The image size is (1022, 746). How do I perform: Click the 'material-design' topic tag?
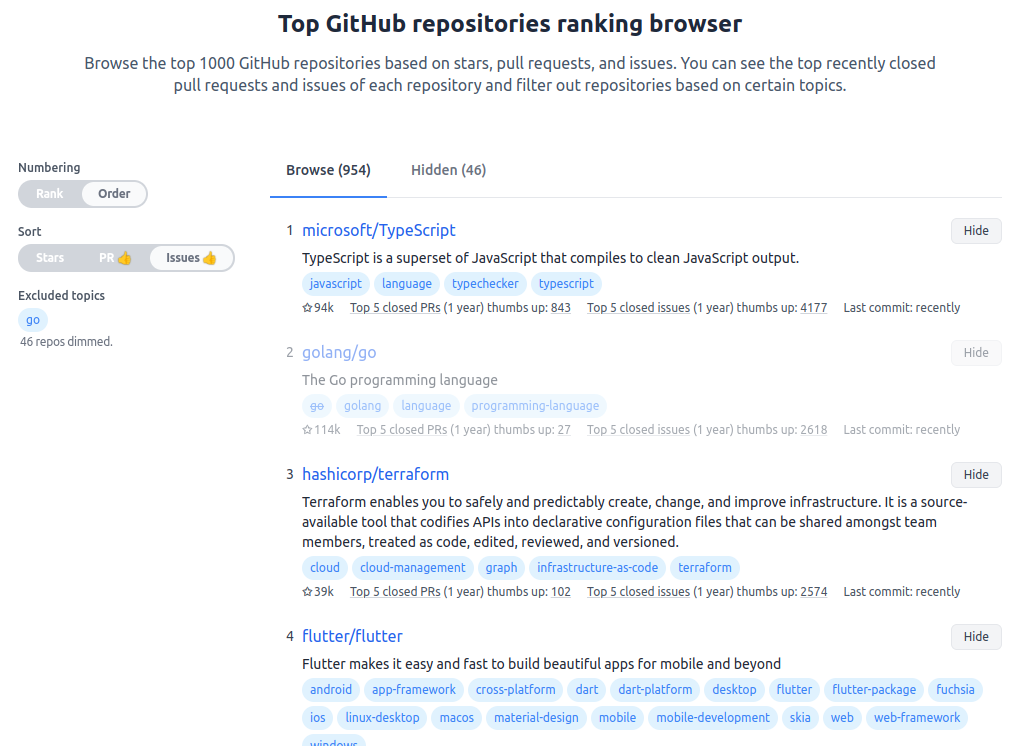click(536, 717)
